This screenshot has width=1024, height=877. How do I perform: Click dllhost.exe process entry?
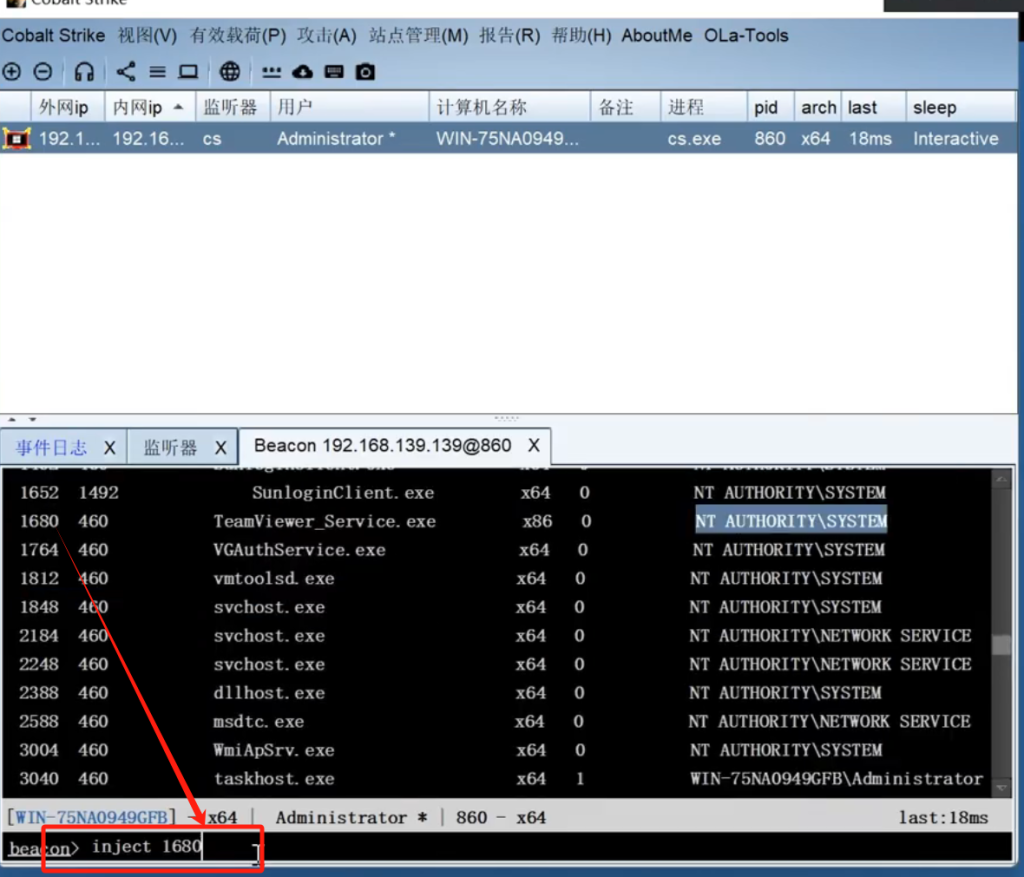point(268,693)
